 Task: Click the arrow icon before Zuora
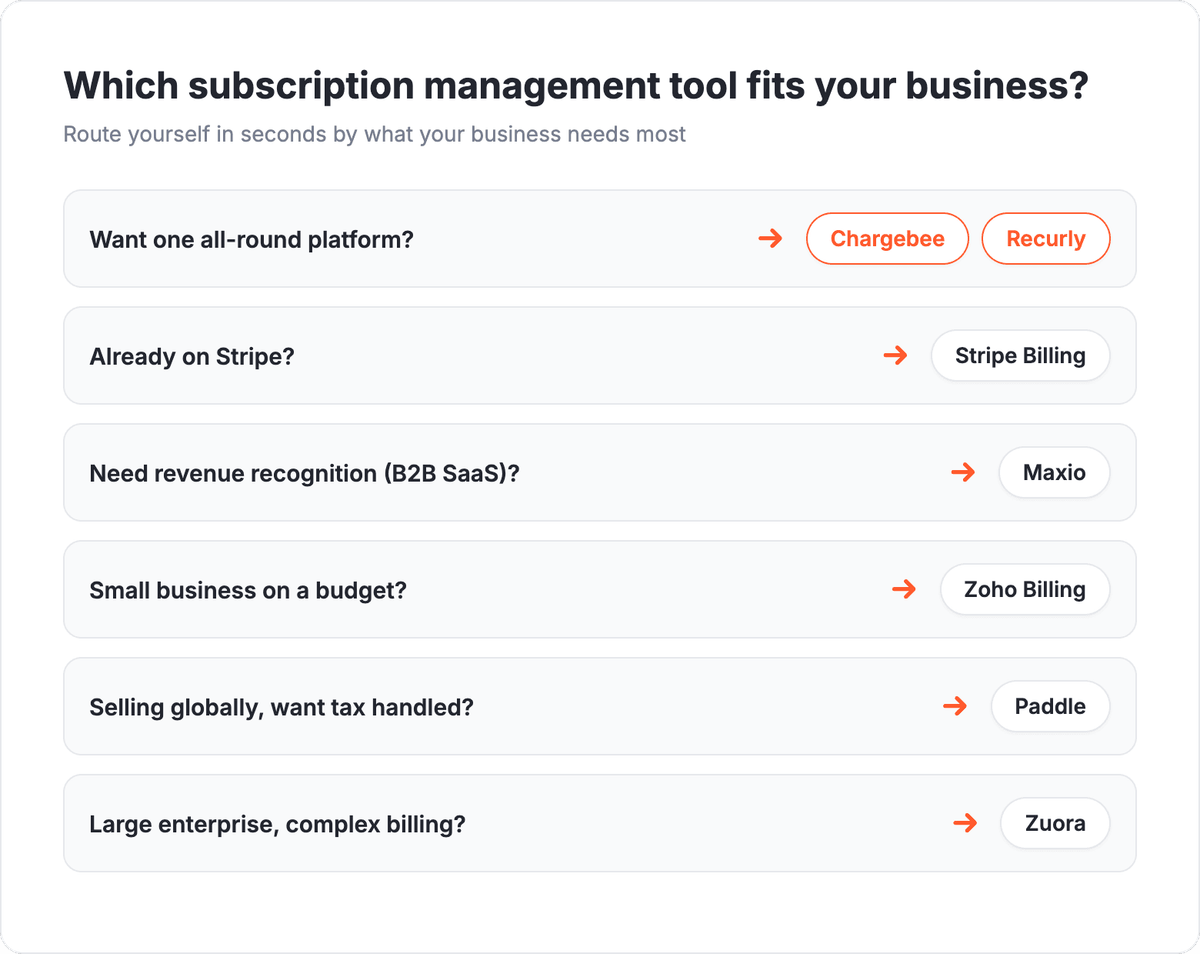point(965,824)
